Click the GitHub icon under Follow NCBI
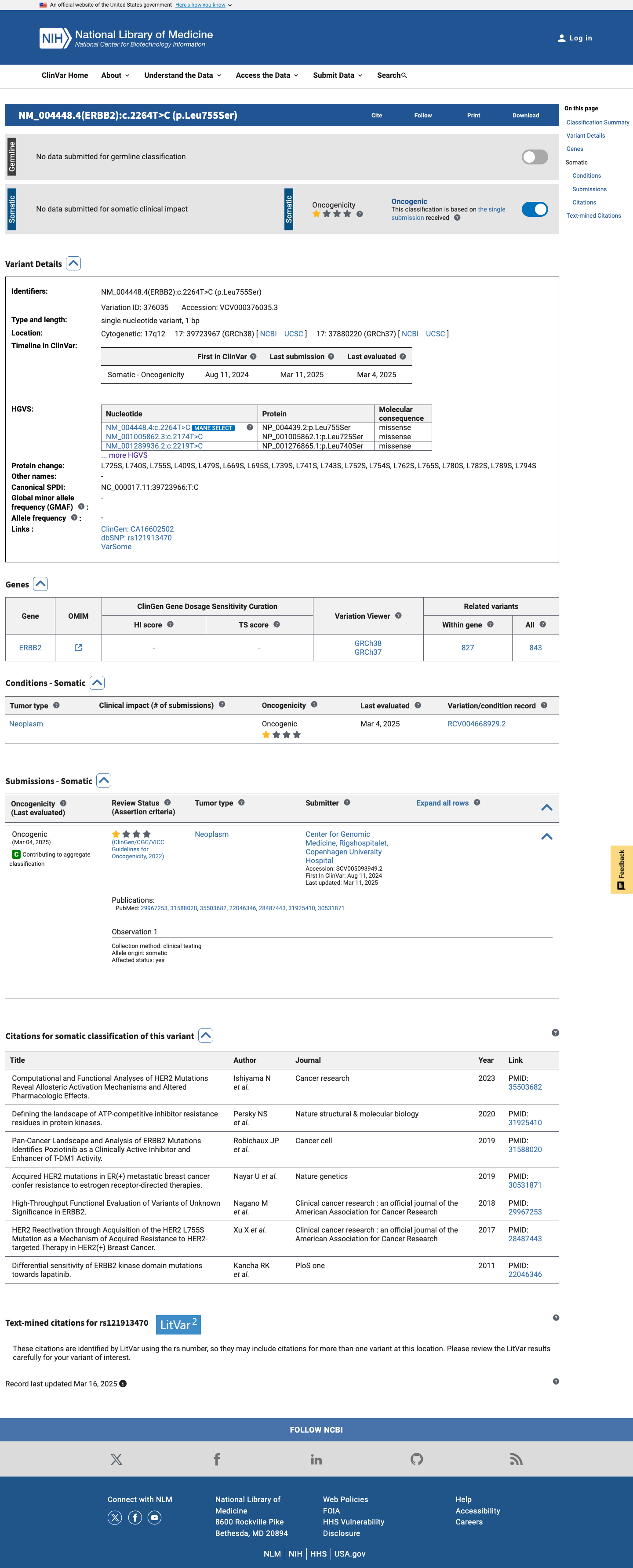This screenshot has width=633, height=1568. 416,1459
